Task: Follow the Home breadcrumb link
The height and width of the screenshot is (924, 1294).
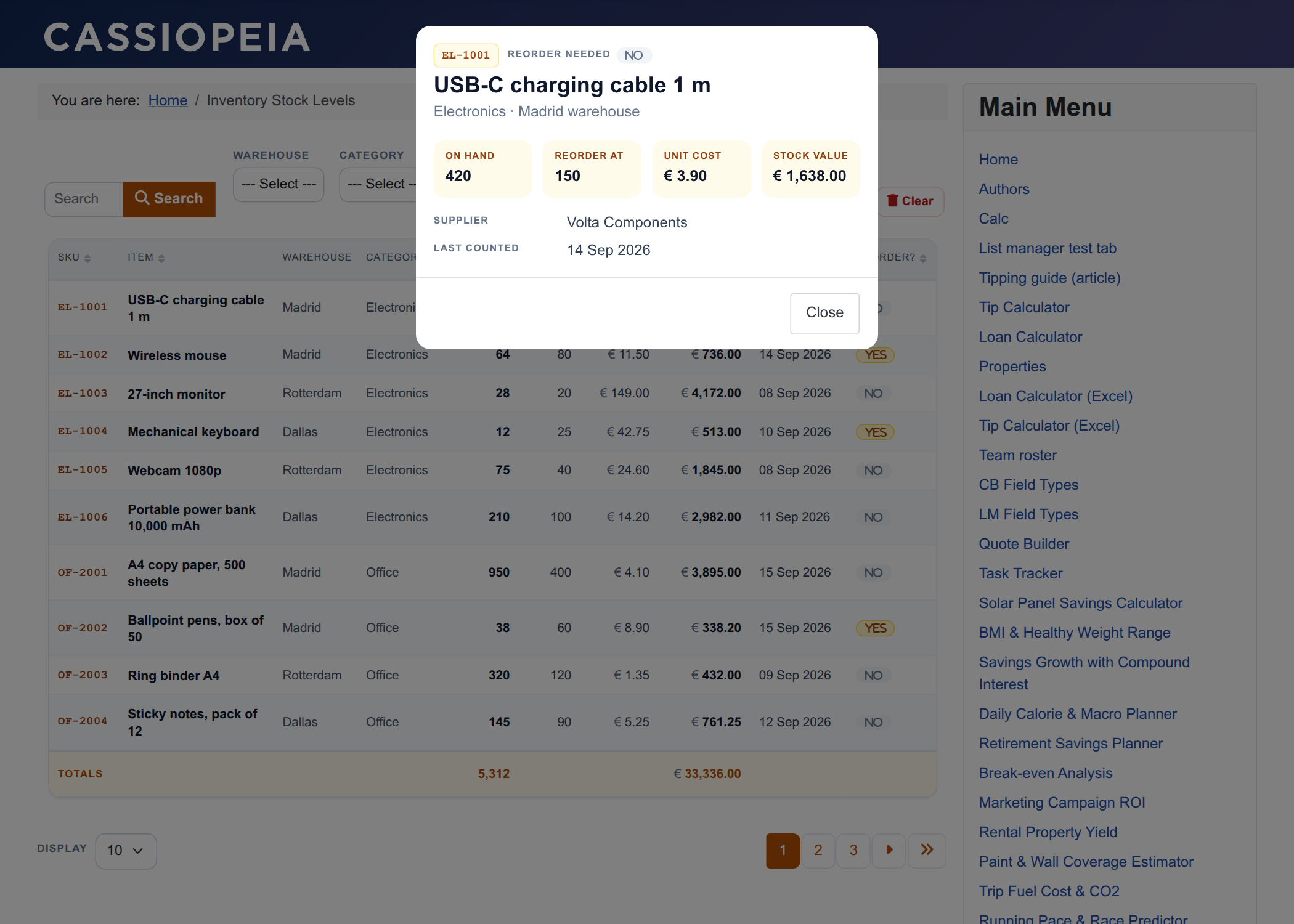Action: click(168, 100)
